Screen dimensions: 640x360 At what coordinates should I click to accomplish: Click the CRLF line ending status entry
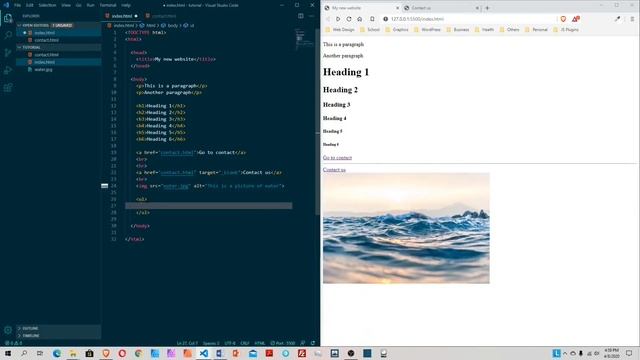245,343
